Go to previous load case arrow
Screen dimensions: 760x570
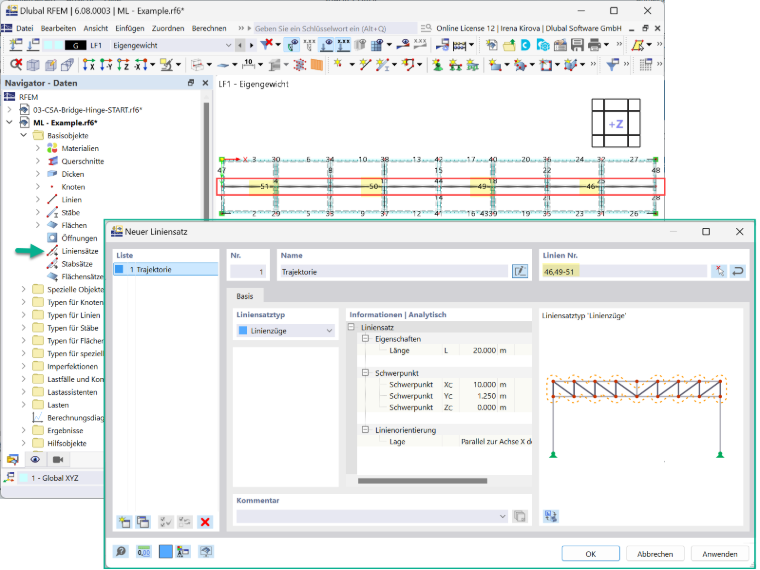coord(240,45)
